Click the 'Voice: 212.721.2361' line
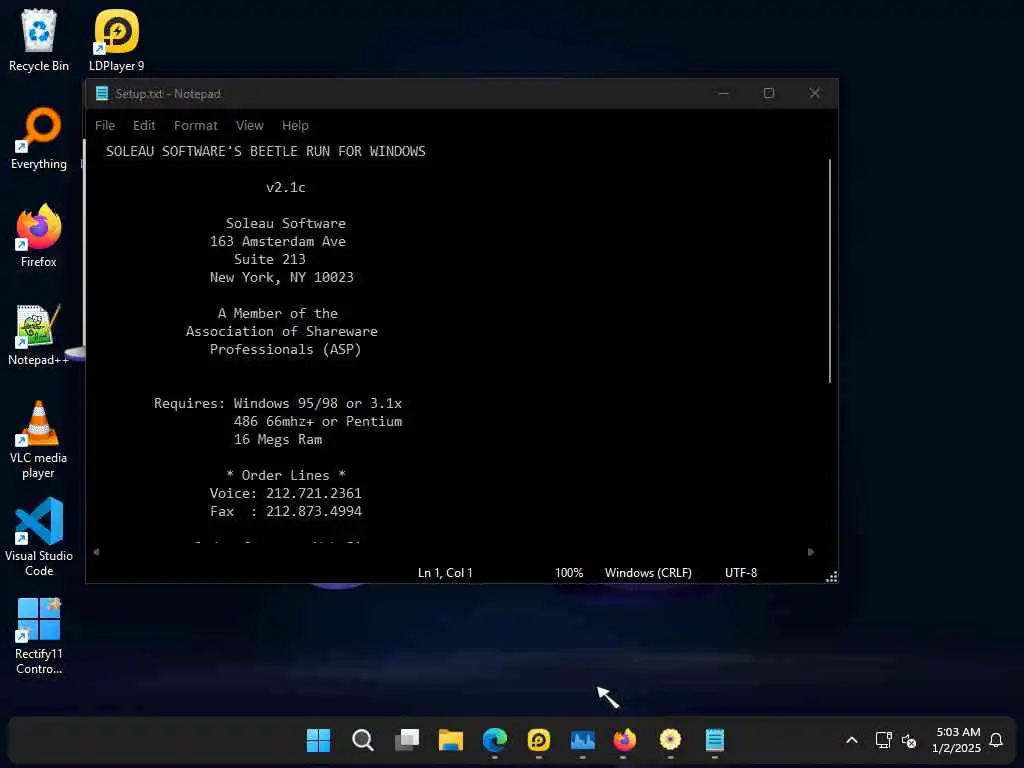The height and width of the screenshot is (768, 1024). click(285, 493)
